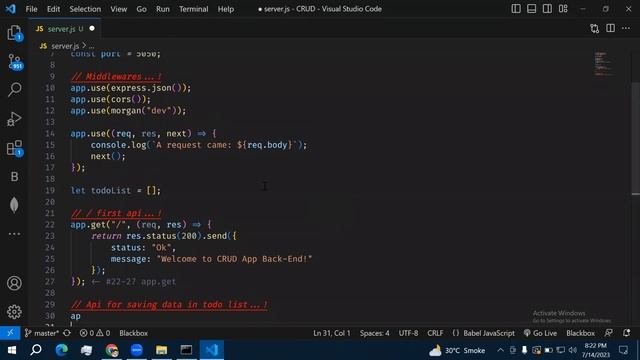The image size is (640, 360).
Task: Open Source Control view with 951 badge
Action: (14, 62)
